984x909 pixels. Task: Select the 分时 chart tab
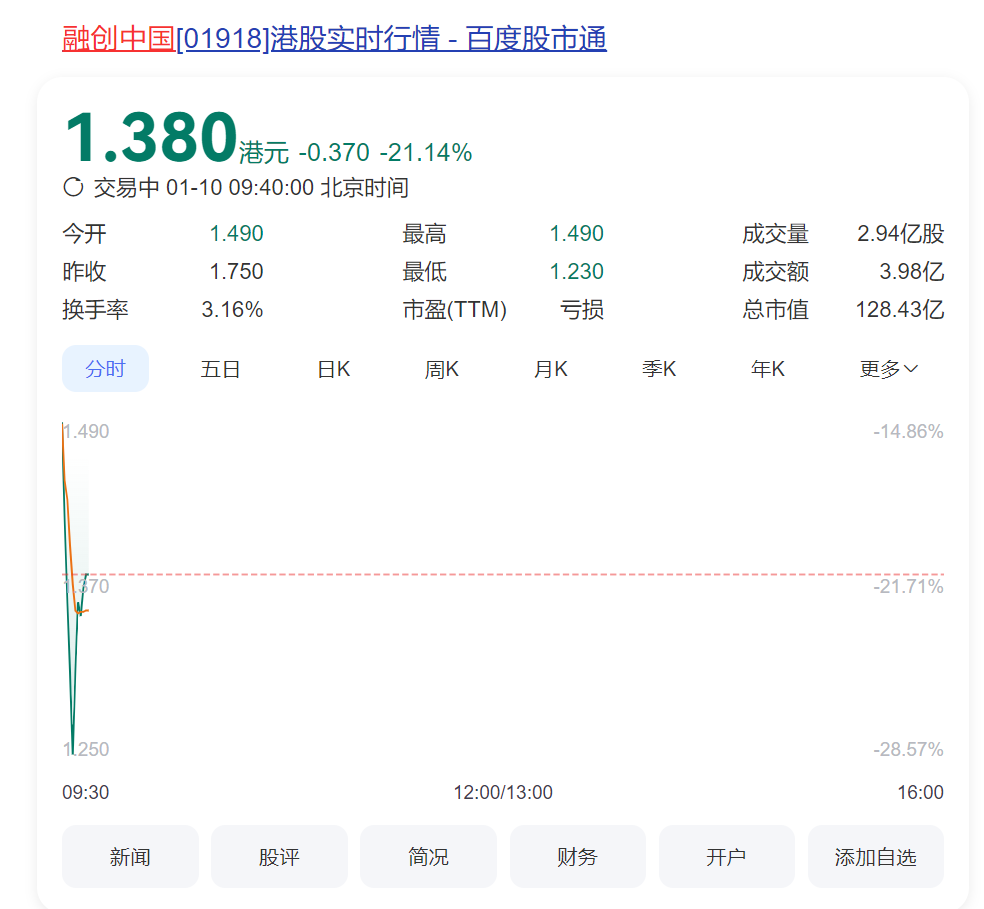[105, 368]
